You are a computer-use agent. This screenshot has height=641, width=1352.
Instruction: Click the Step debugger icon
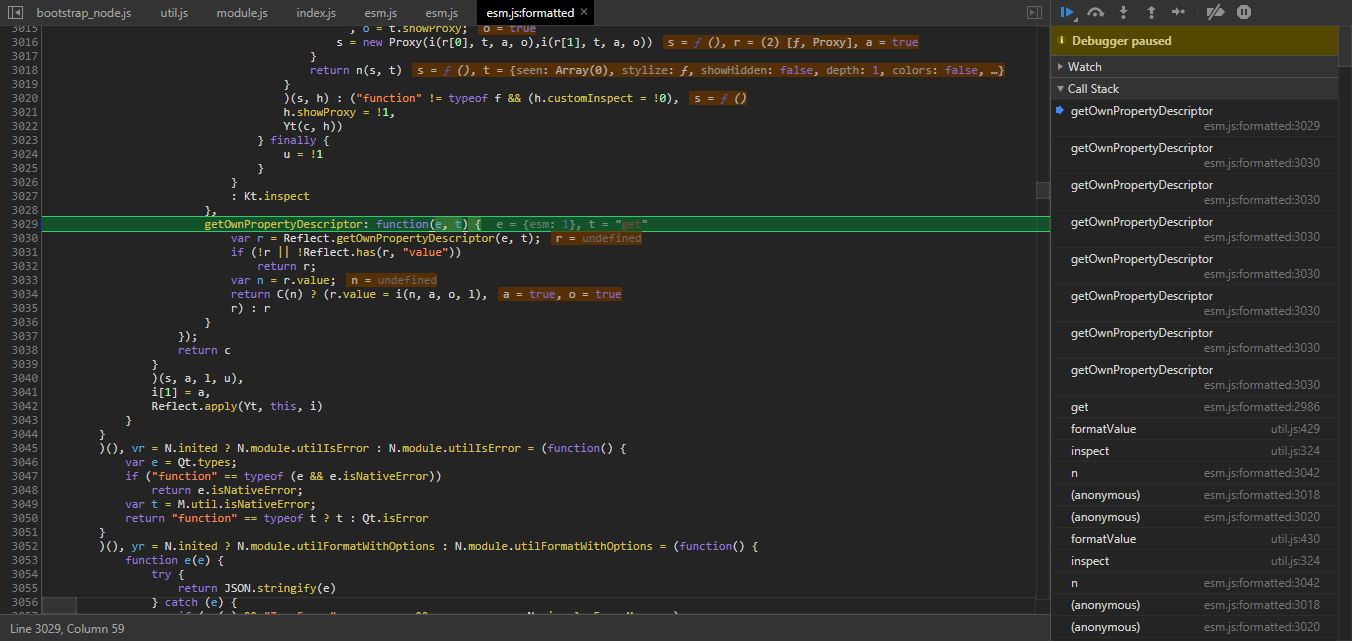point(1179,12)
